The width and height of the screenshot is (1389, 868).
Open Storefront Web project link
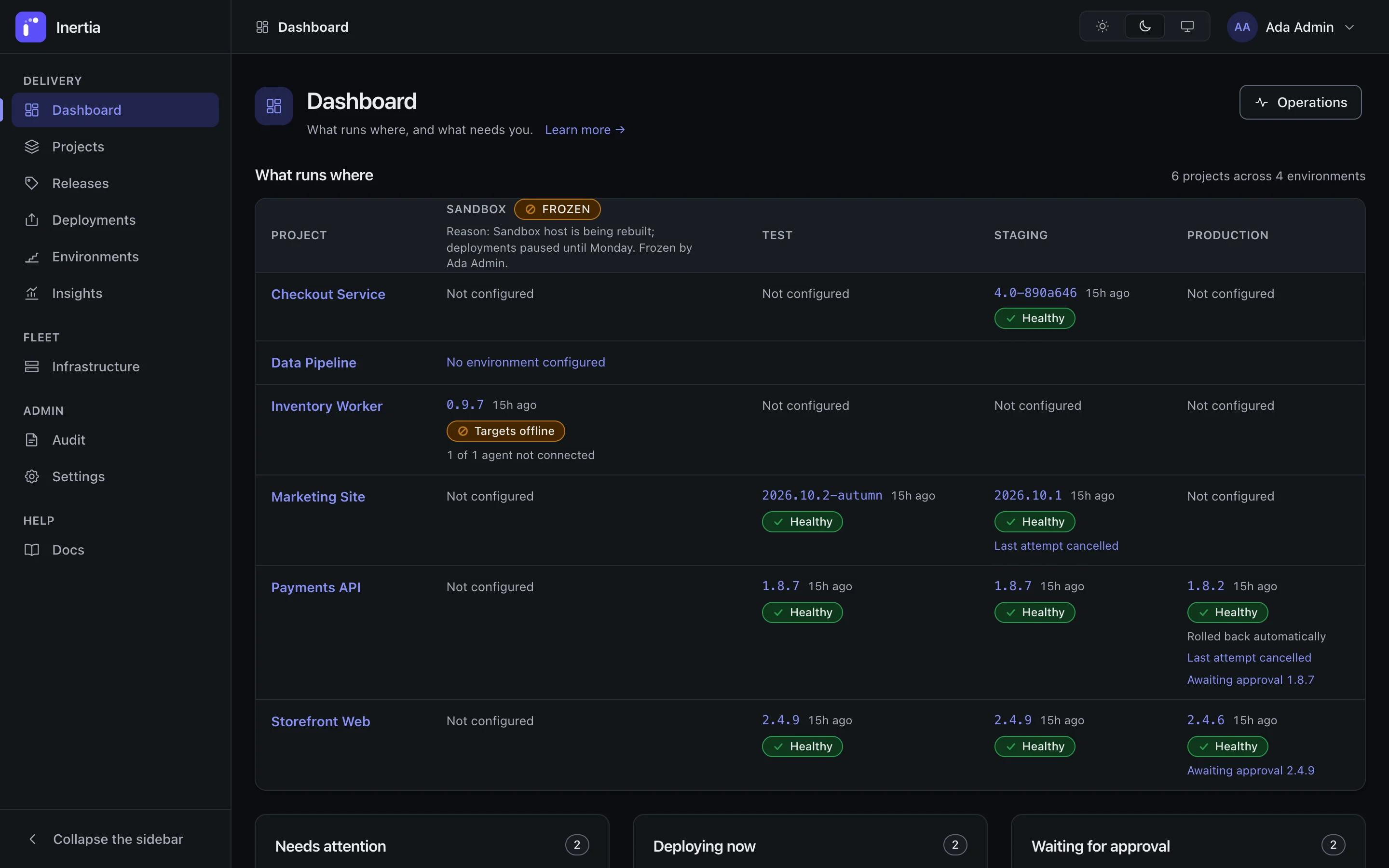(320, 721)
